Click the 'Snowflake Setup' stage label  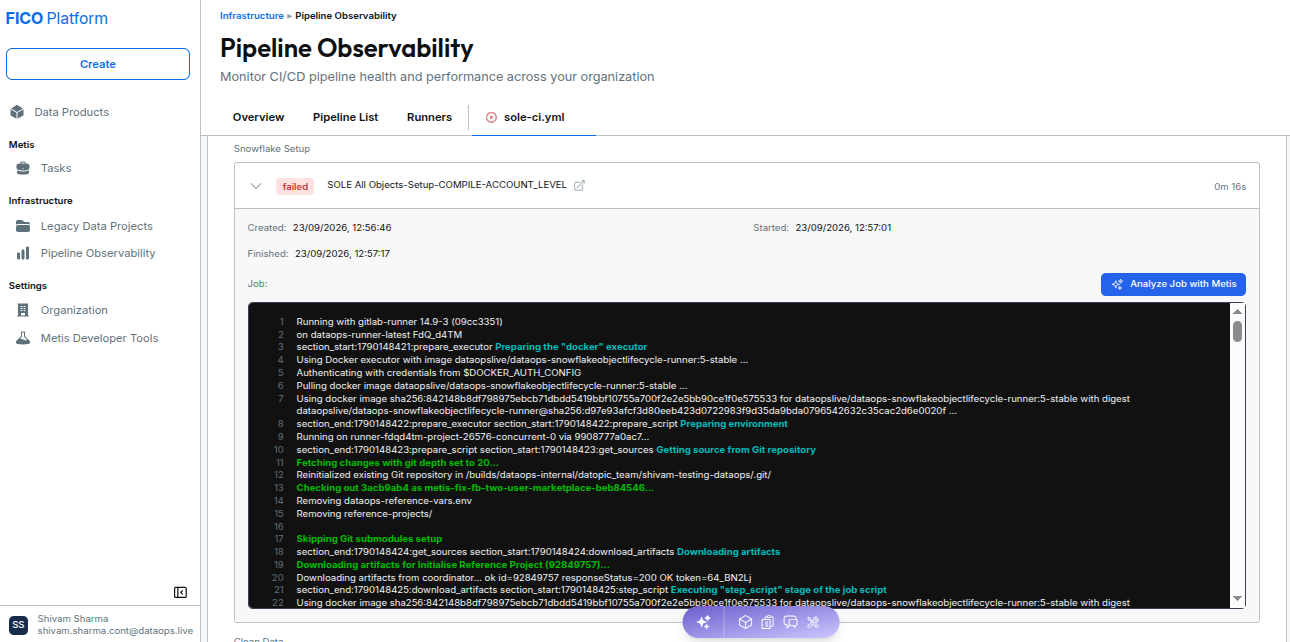point(272,149)
